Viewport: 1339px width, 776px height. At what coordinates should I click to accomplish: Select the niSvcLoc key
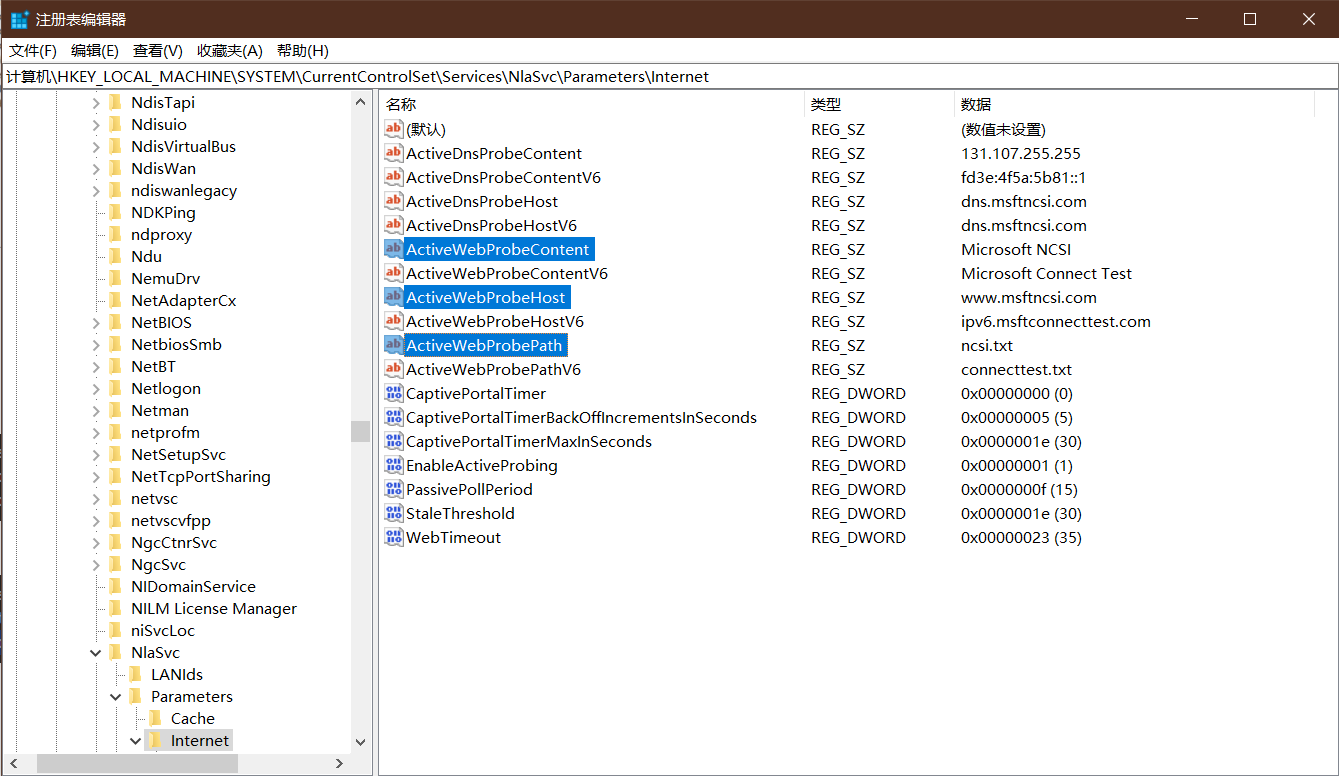[x=163, y=630]
